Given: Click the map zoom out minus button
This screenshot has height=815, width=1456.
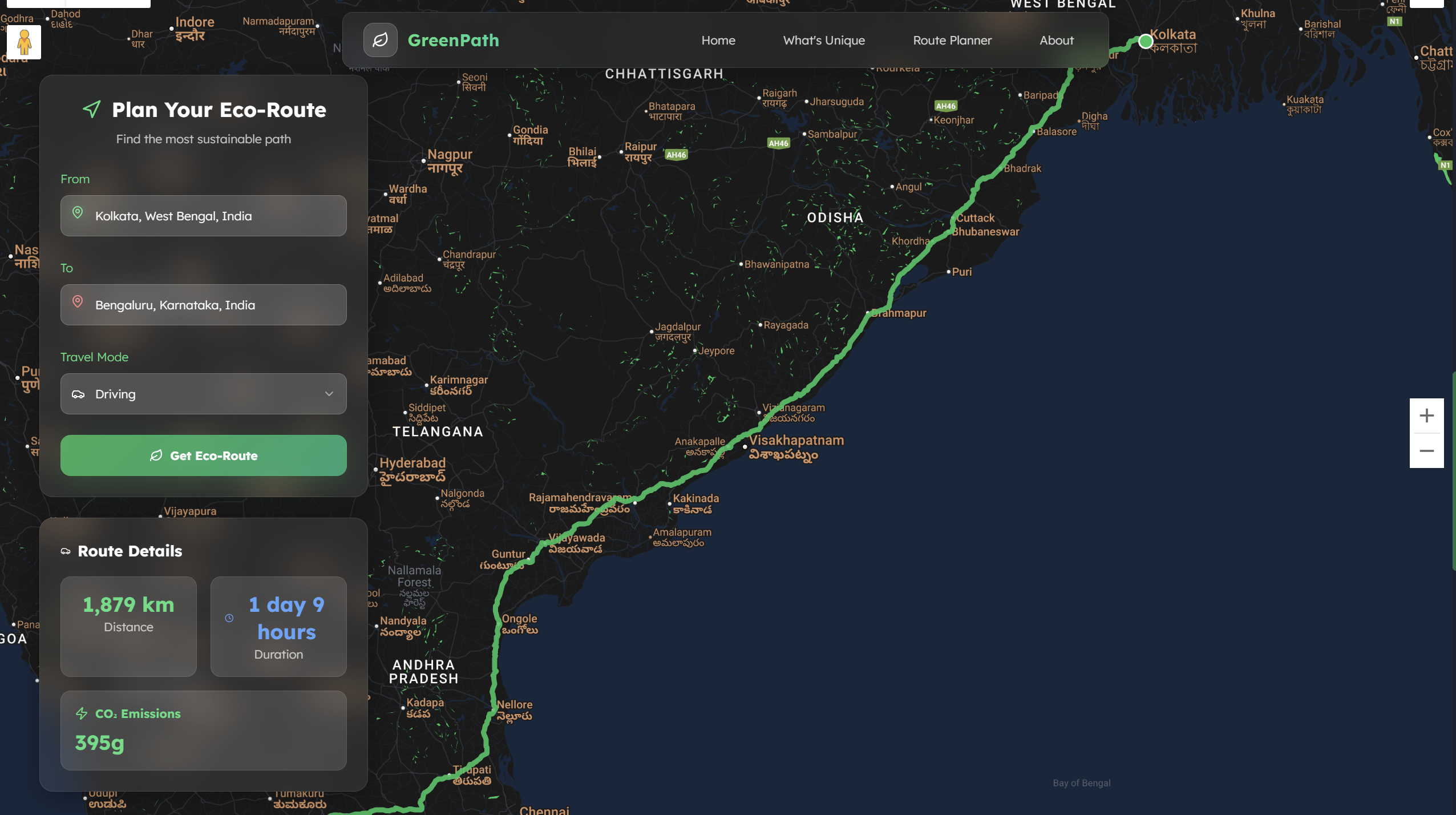Looking at the screenshot, I should (x=1426, y=451).
